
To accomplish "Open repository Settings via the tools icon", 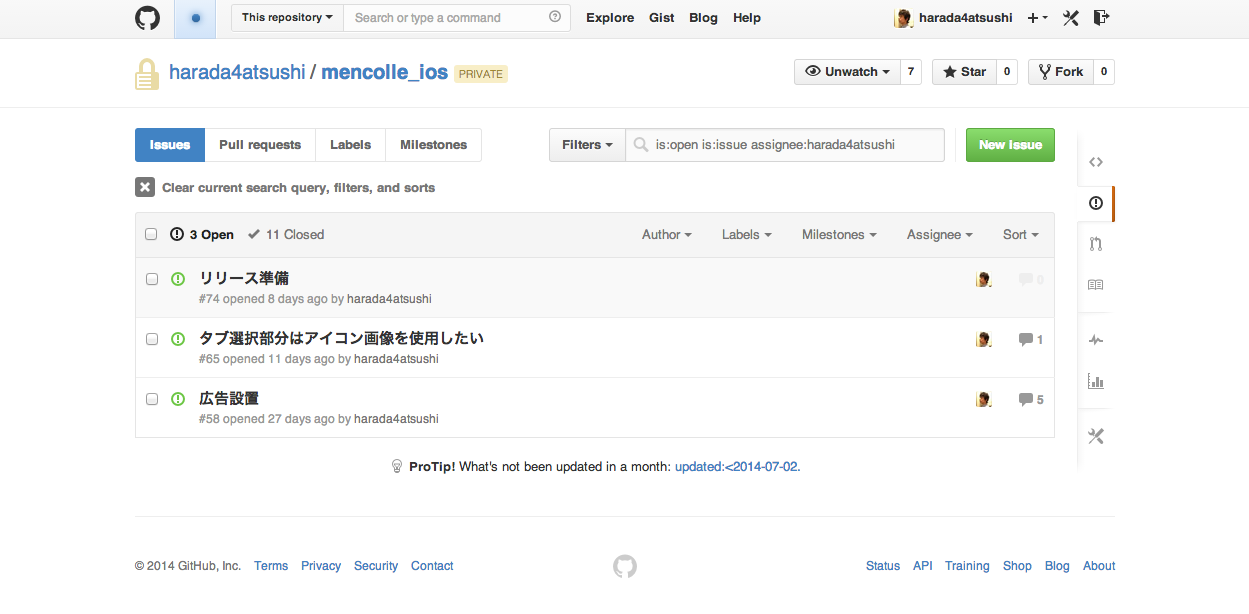I will tap(1095, 436).
